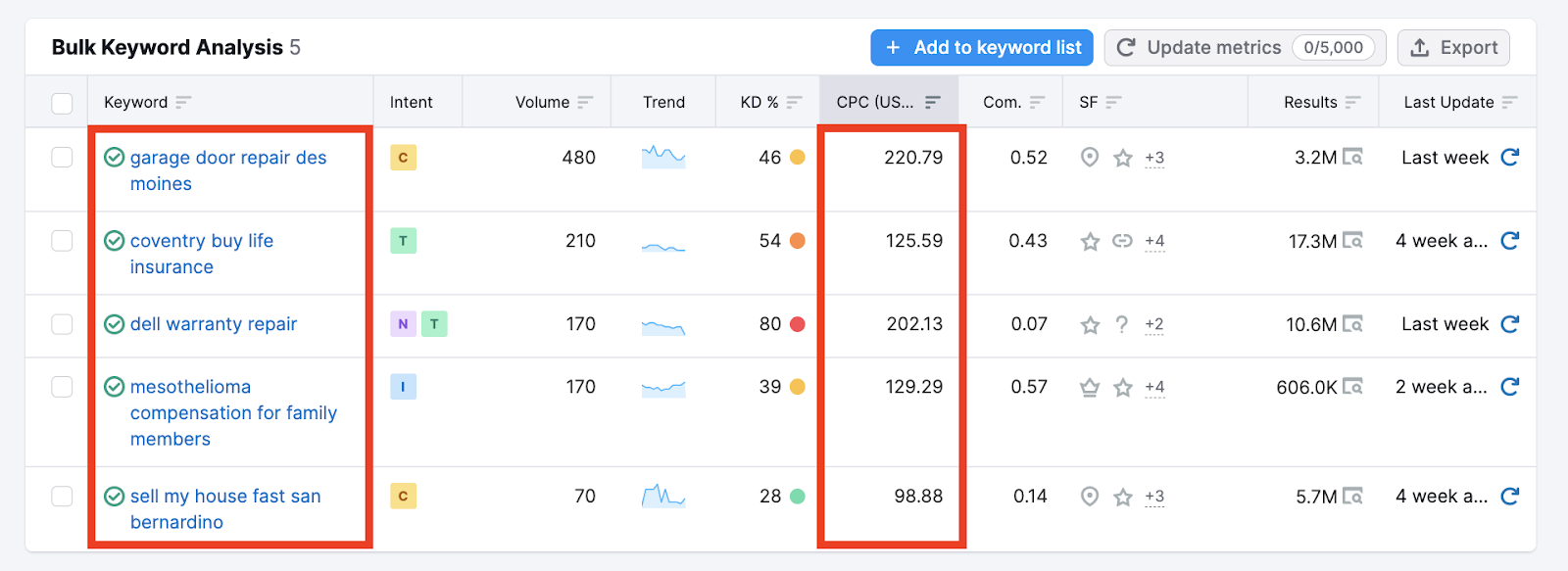The height and width of the screenshot is (571, 1568).
Task: Expand +4 SERP features for mesothelioma row
Action: click(x=1154, y=388)
